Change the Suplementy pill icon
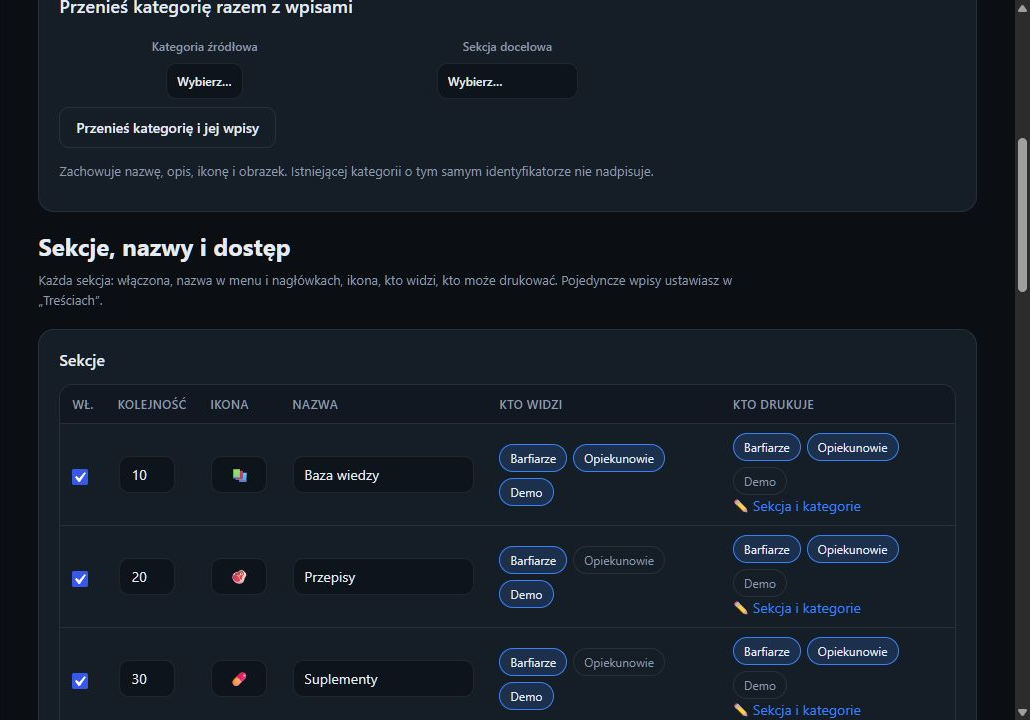Screen dimensions: 1030x720 [x=239, y=679]
